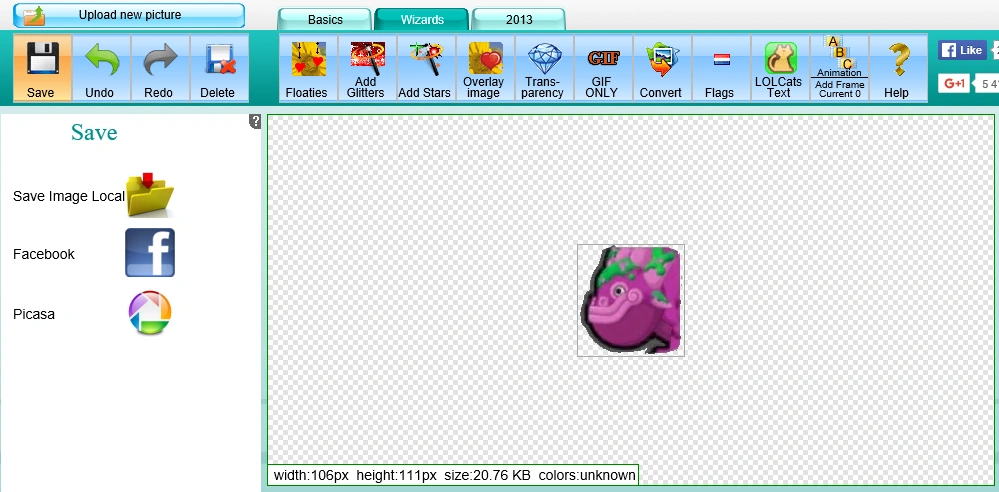The height and width of the screenshot is (492, 999).
Task: Save image to Picasa icon
Action: click(150, 313)
